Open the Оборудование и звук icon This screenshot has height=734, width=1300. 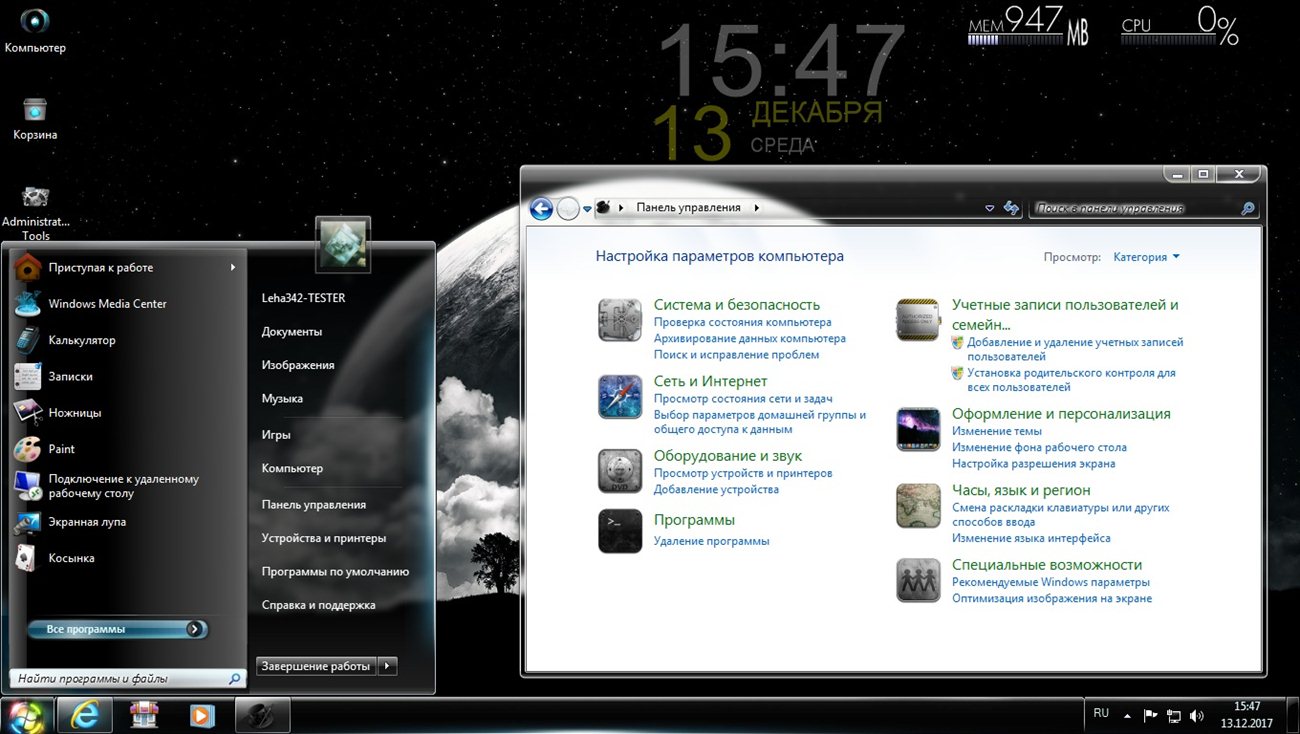[619, 471]
